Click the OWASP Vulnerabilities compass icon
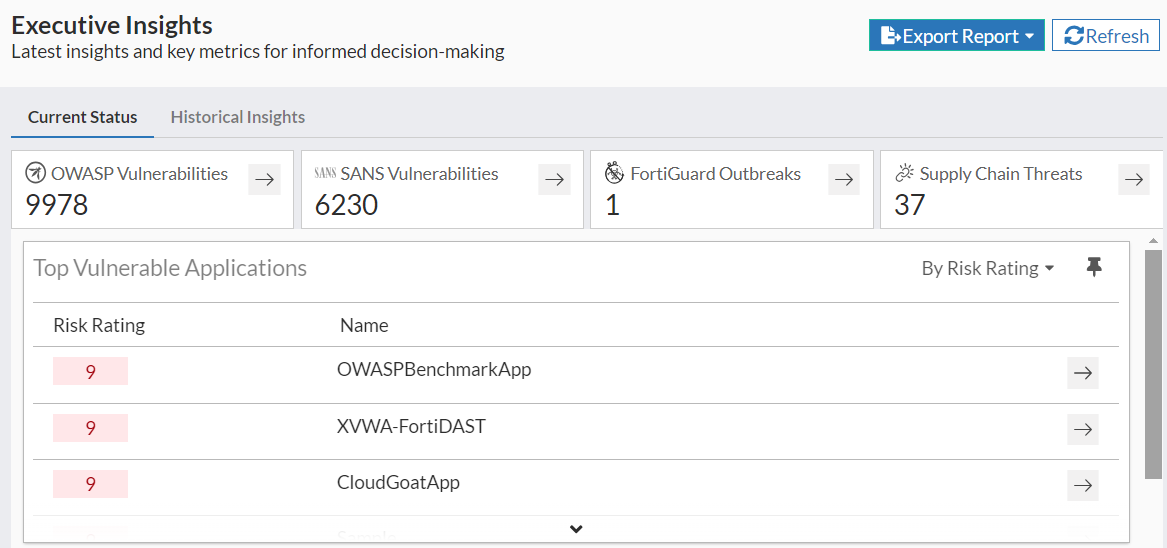 35,174
